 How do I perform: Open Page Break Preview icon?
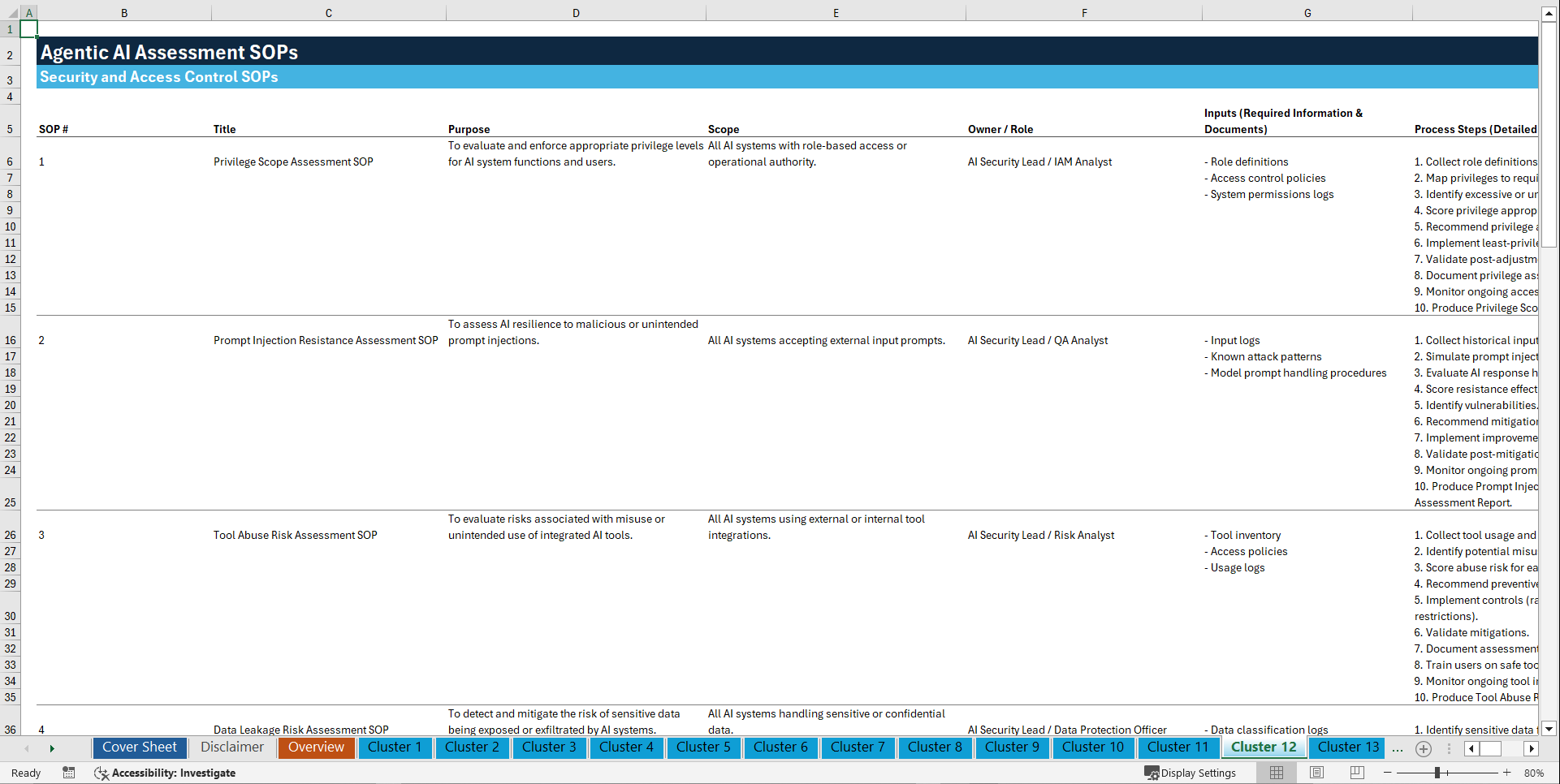pos(1356,773)
